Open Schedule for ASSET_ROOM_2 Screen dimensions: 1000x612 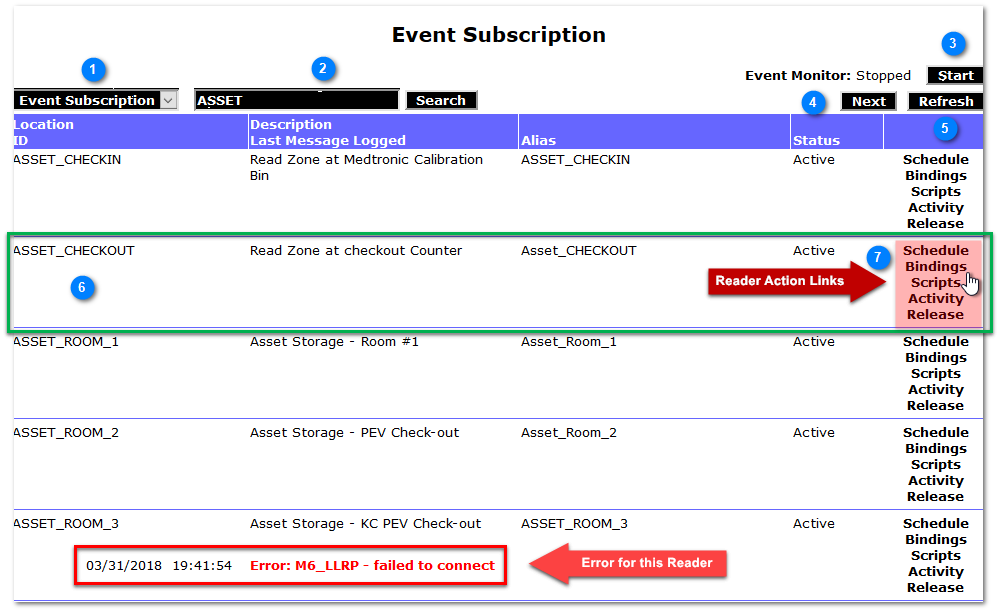936,433
